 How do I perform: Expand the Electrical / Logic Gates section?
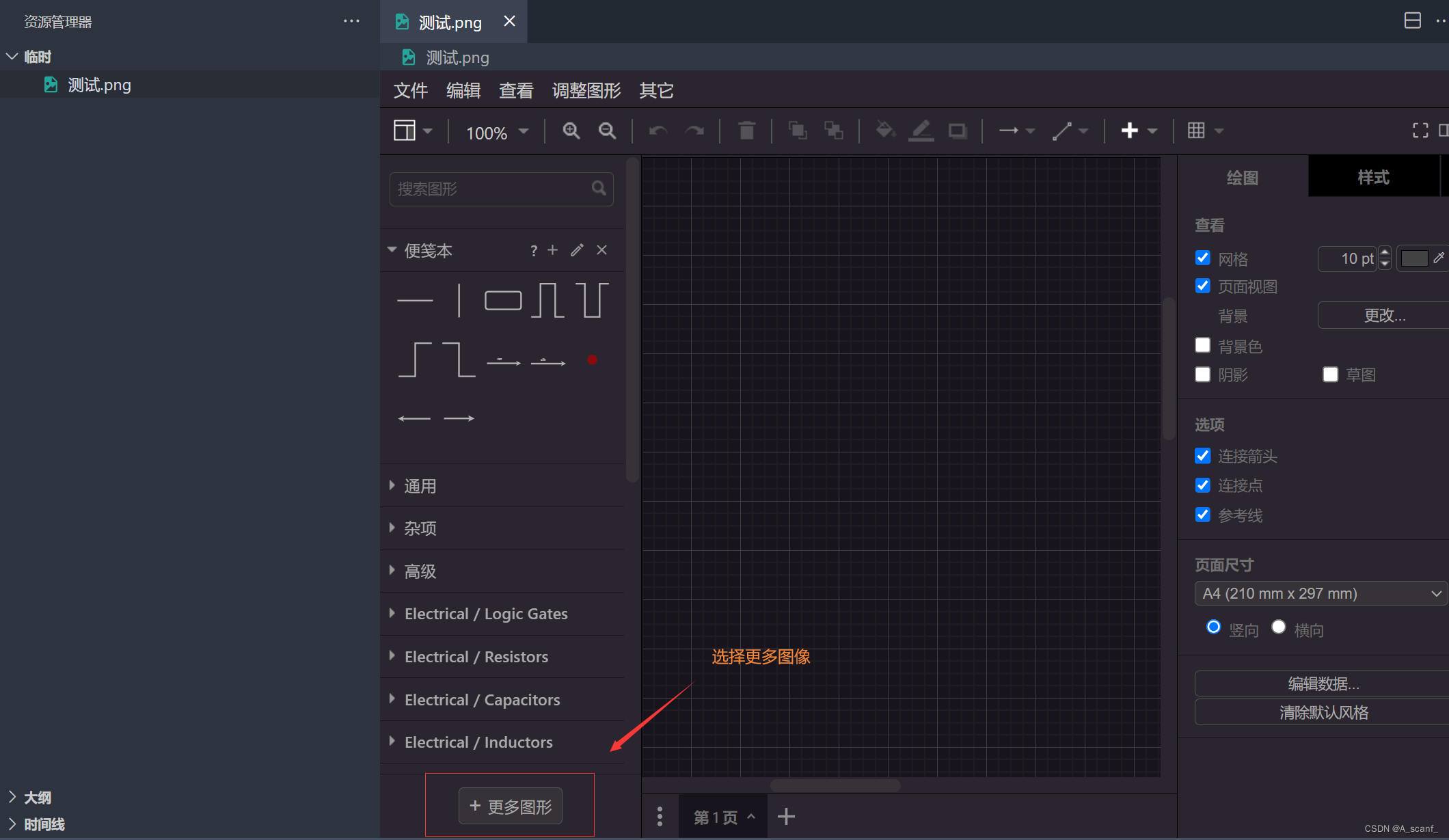click(x=485, y=614)
